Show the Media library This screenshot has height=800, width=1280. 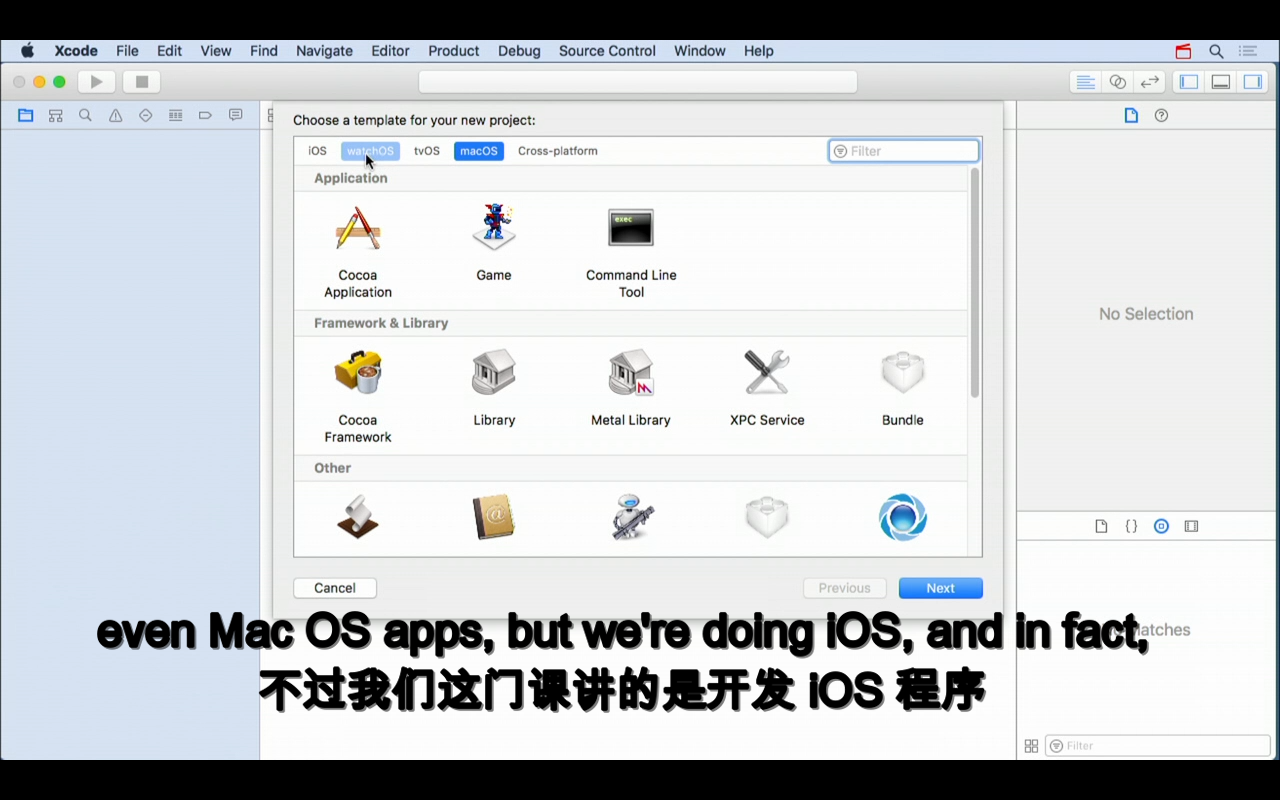click(1191, 526)
